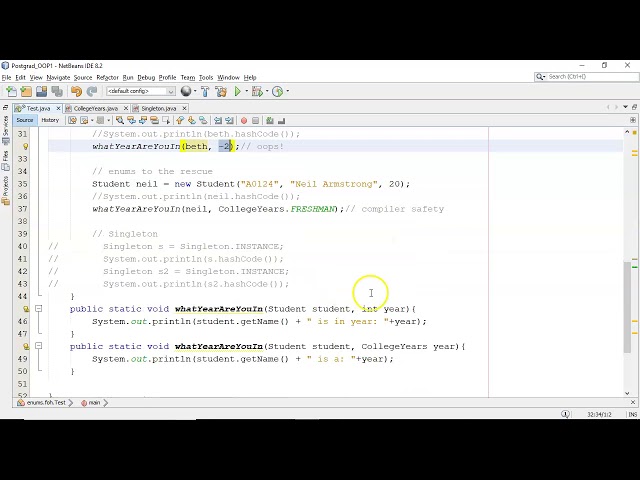
Task: Open the Refactor menu
Action: point(107,78)
